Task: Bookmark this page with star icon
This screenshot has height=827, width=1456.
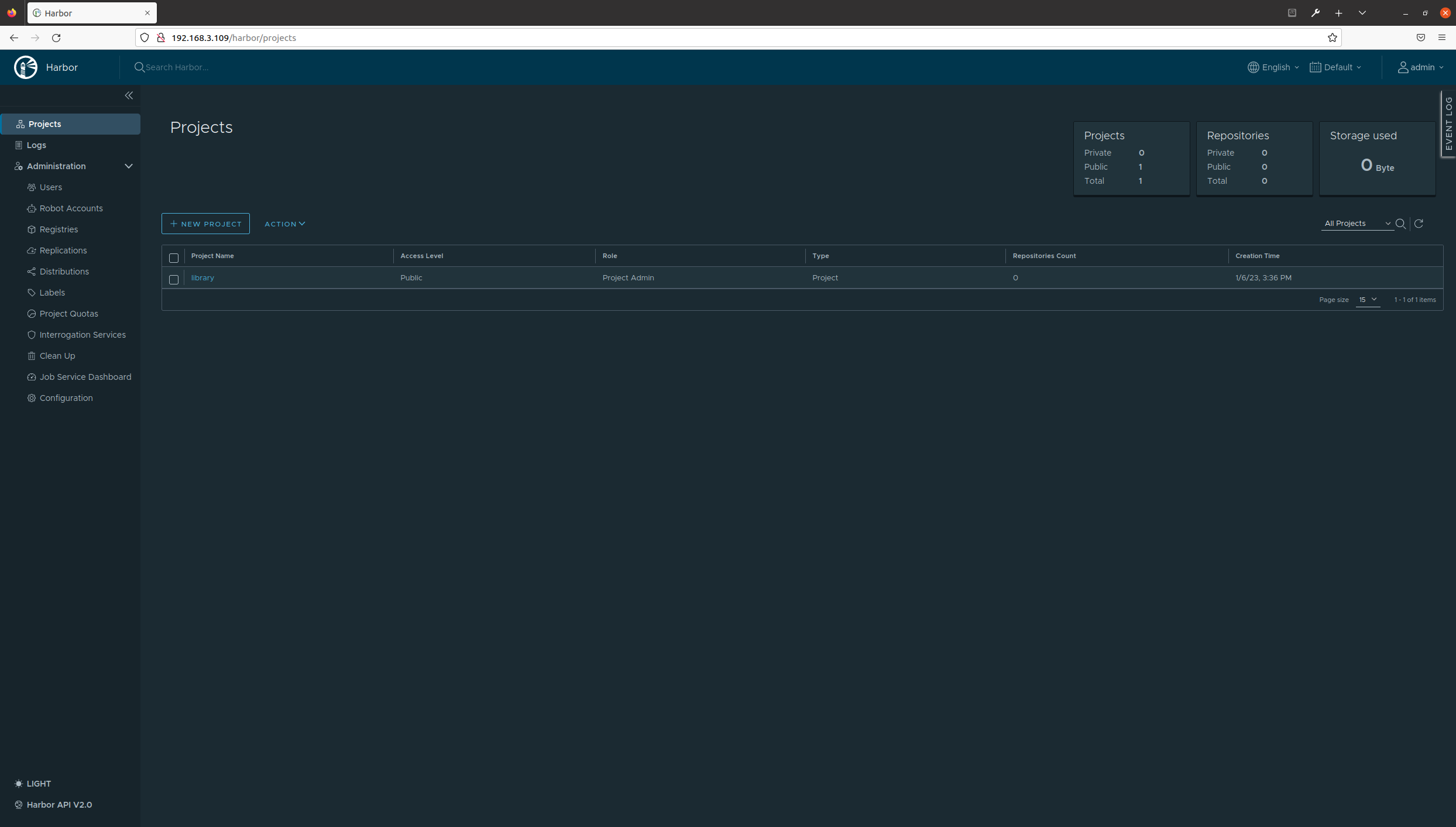Action: (x=1333, y=37)
